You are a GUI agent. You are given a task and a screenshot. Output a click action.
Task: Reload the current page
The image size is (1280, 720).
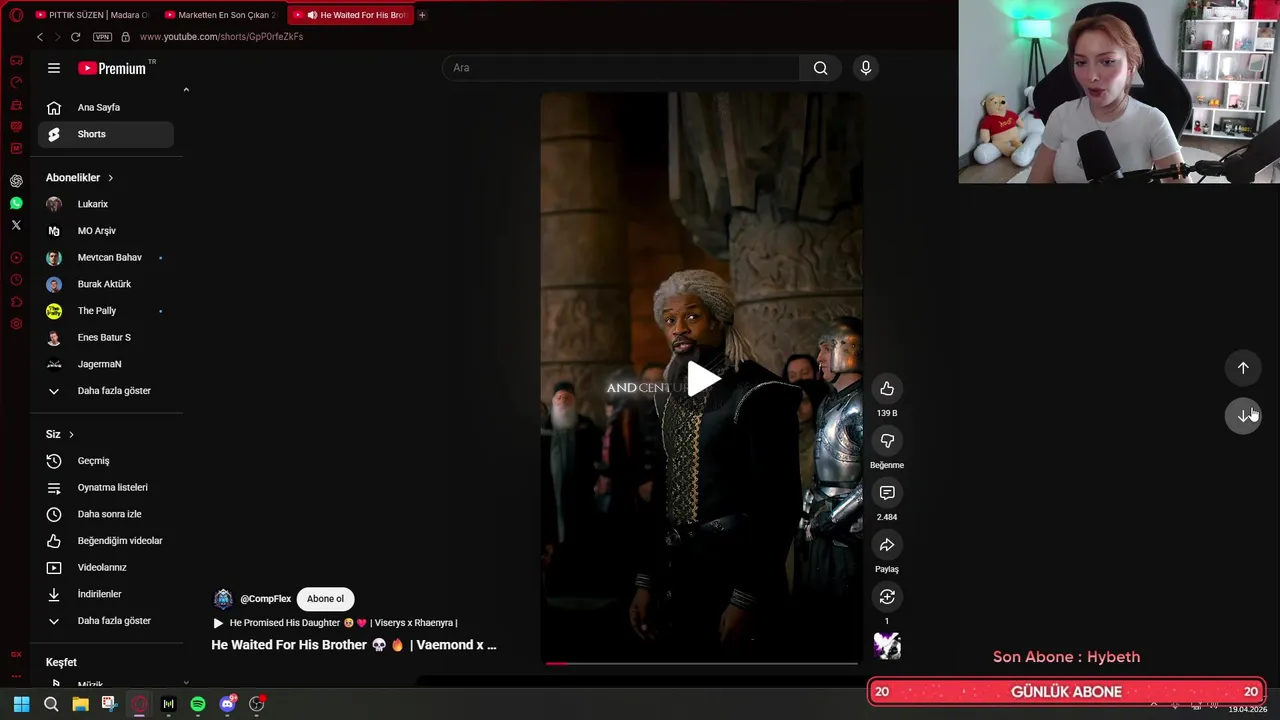click(x=75, y=37)
